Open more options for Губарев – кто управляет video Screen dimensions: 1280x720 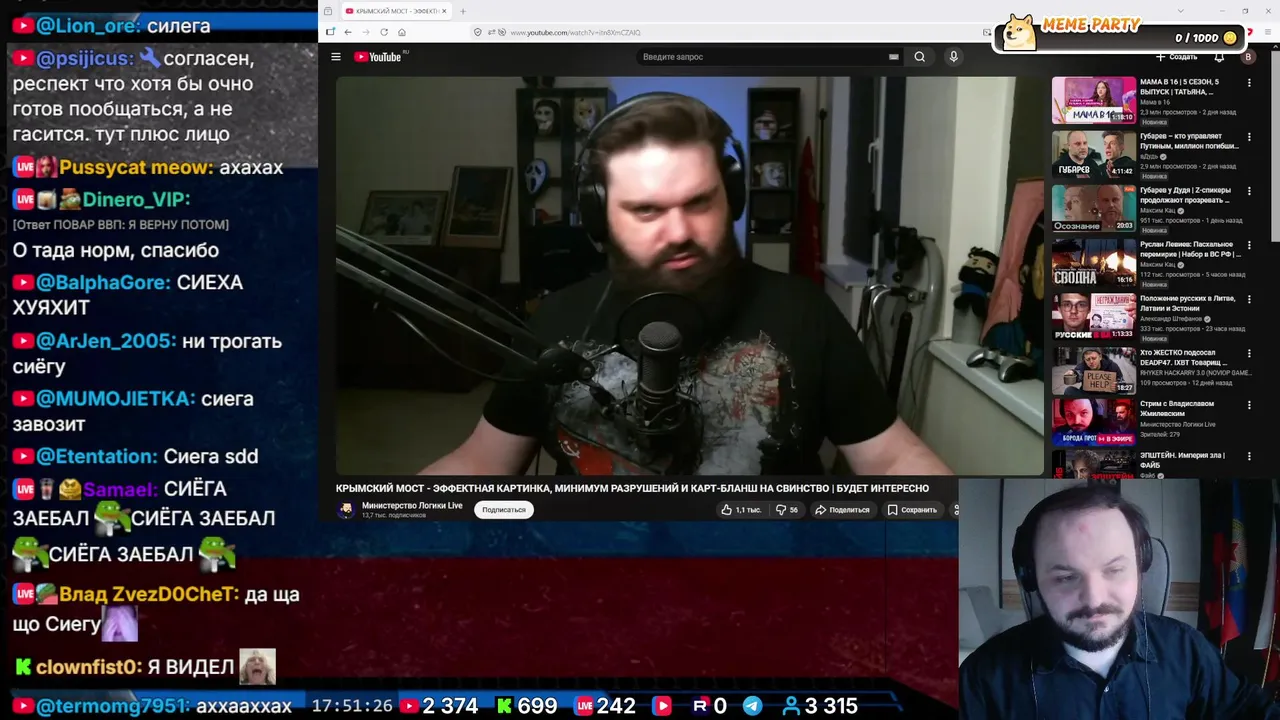(x=1249, y=137)
